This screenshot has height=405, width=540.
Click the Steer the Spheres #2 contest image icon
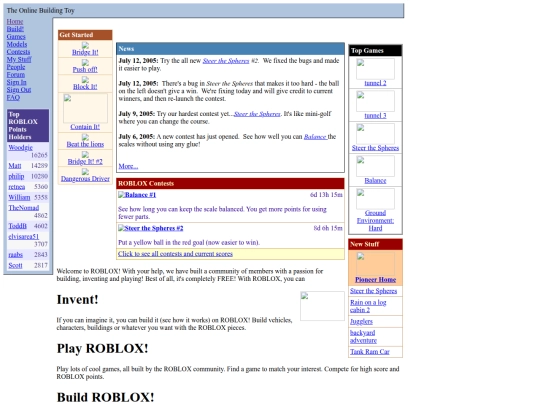point(121,228)
